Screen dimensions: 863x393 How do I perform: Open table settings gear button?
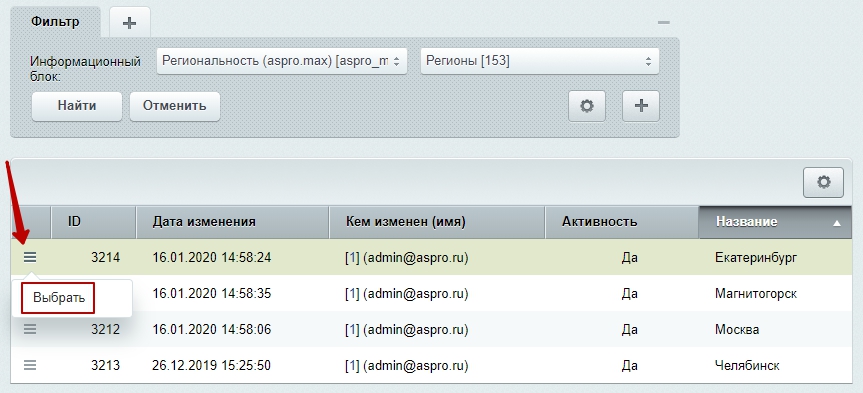(823, 182)
